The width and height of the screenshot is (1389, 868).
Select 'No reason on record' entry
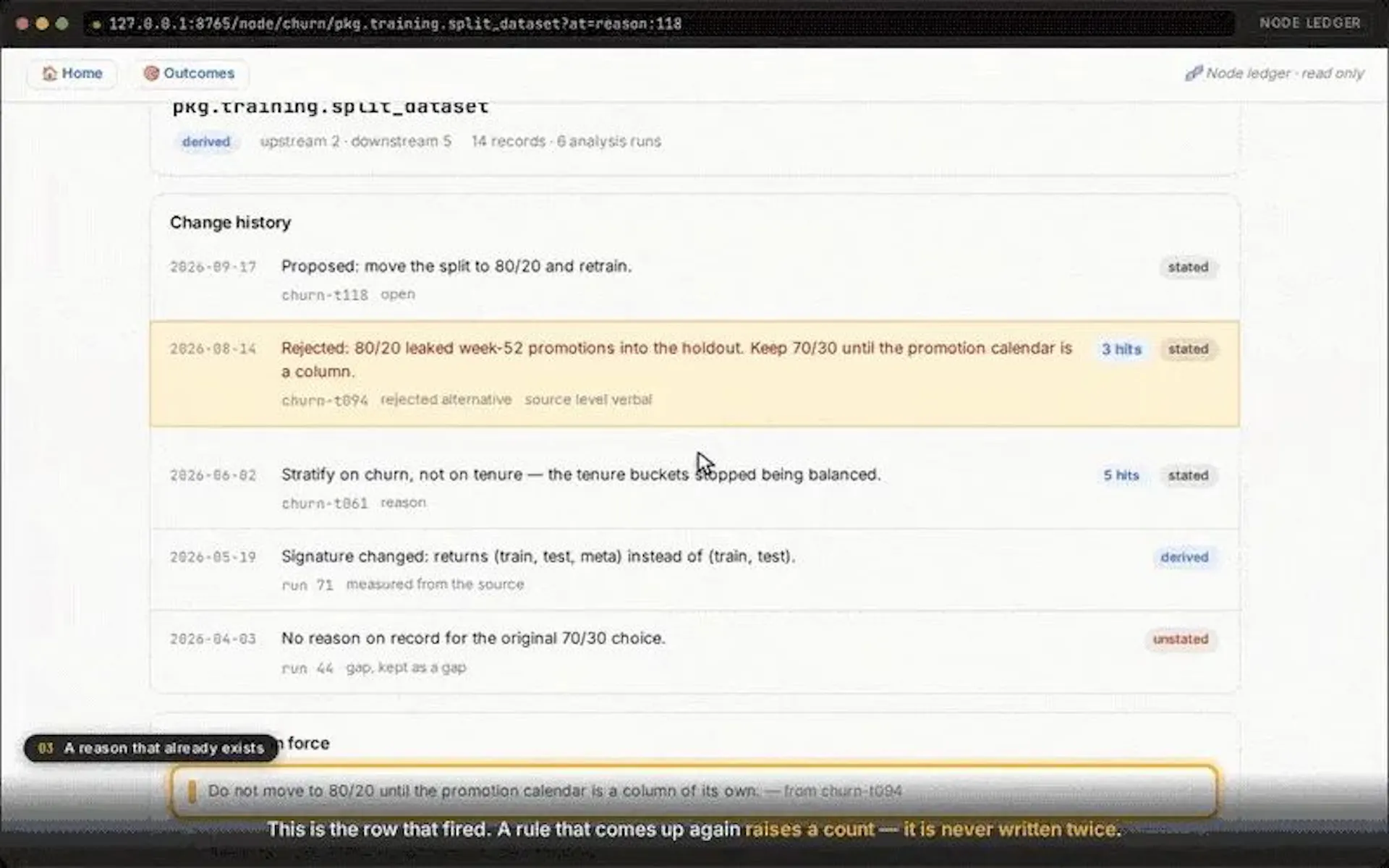(694, 652)
